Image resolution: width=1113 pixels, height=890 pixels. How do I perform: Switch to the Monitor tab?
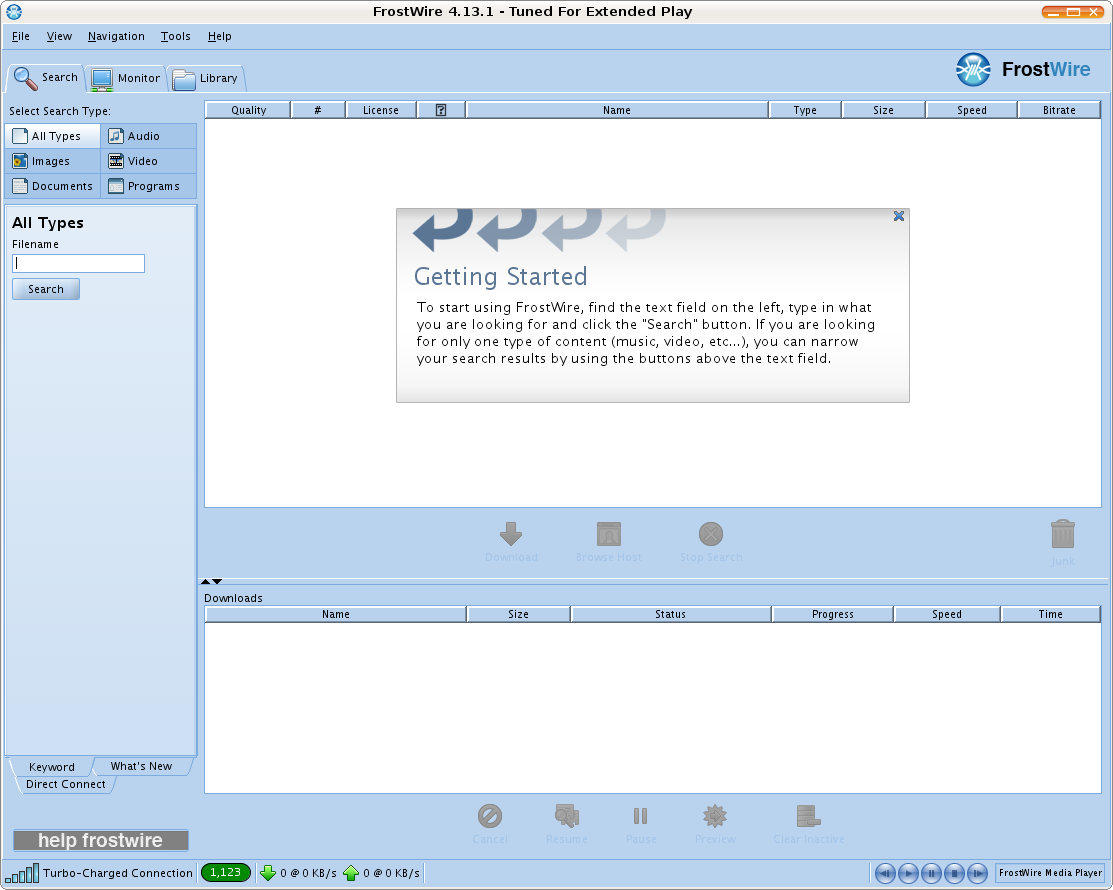(126, 78)
